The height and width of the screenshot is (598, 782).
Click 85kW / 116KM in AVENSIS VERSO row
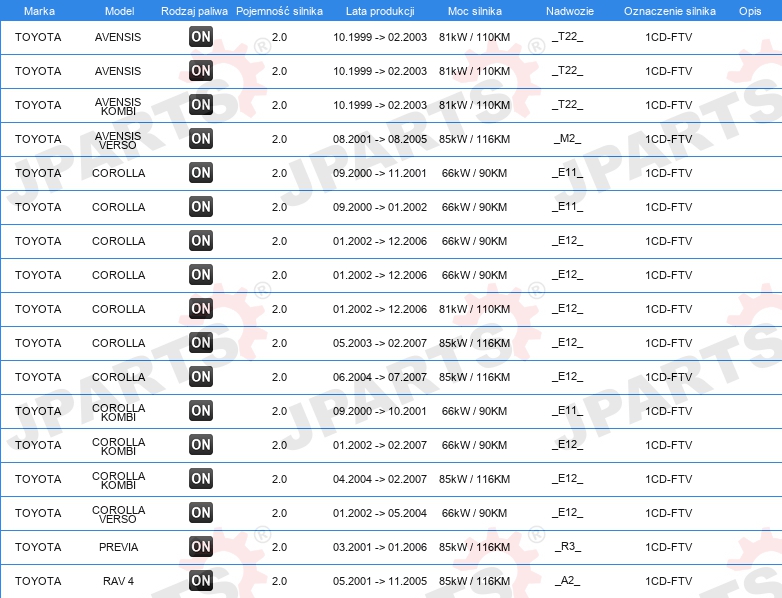(x=474, y=139)
